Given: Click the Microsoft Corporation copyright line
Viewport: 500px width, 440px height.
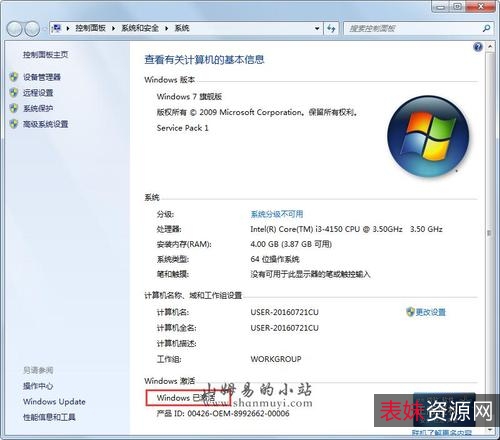Looking at the screenshot, I should click(x=257, y=112).
